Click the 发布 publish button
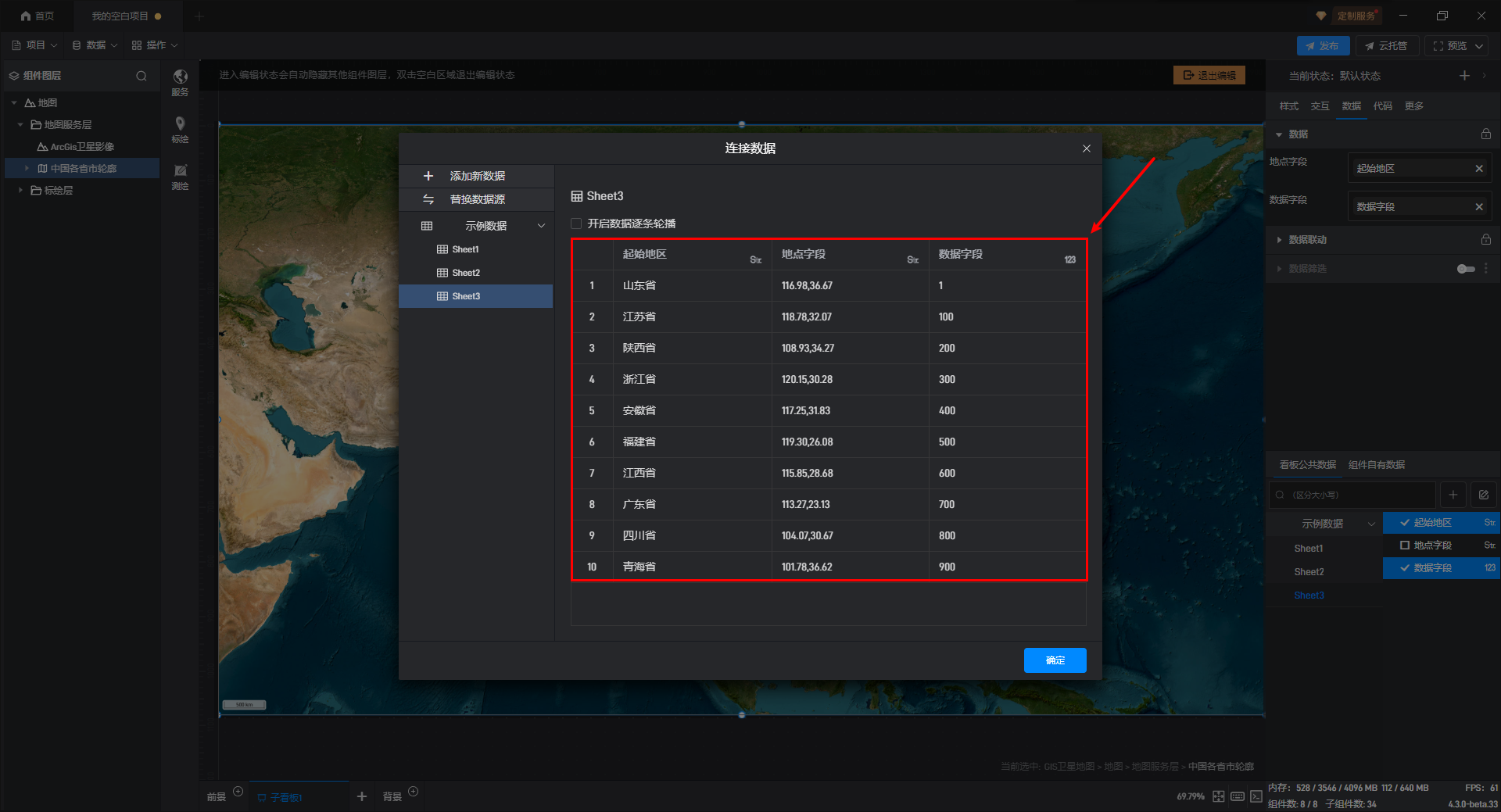1501x812 pixels. point(1323,46)
